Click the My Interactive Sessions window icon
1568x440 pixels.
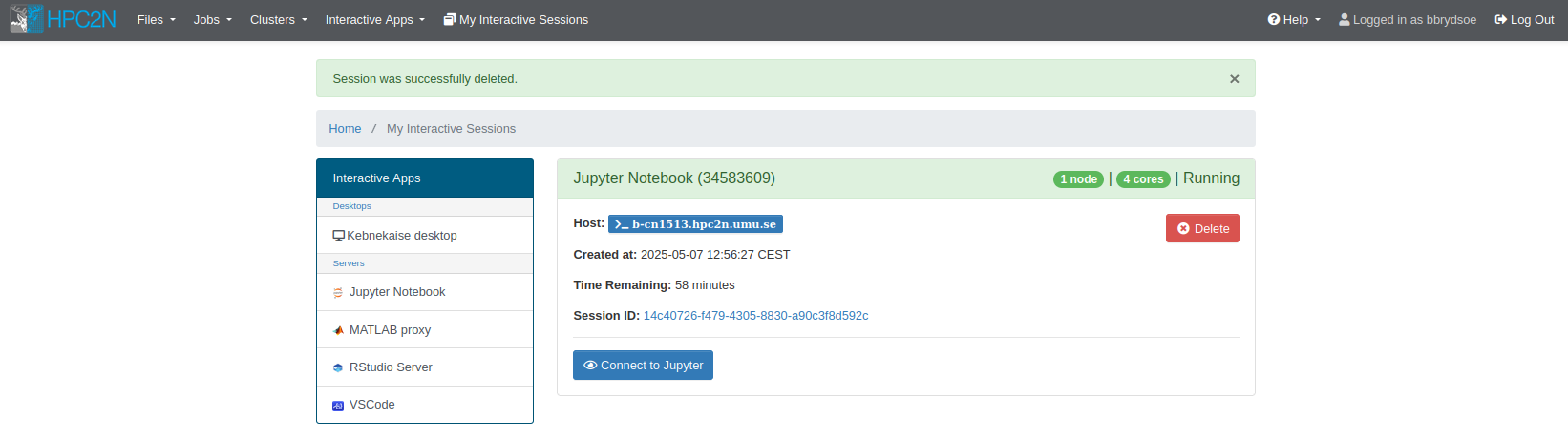click(x=450, y=19)
